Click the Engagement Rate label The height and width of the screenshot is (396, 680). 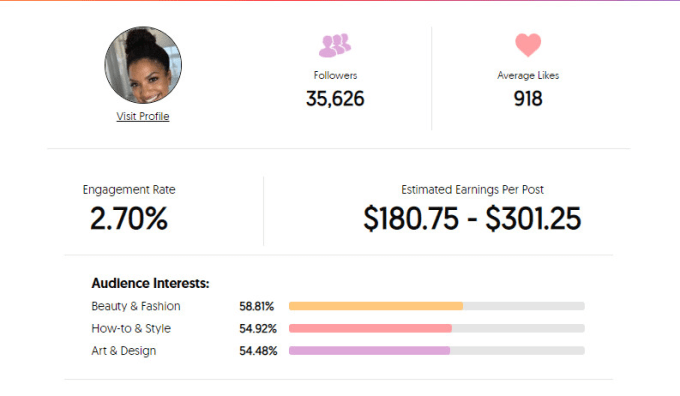(x=129, y=190)
